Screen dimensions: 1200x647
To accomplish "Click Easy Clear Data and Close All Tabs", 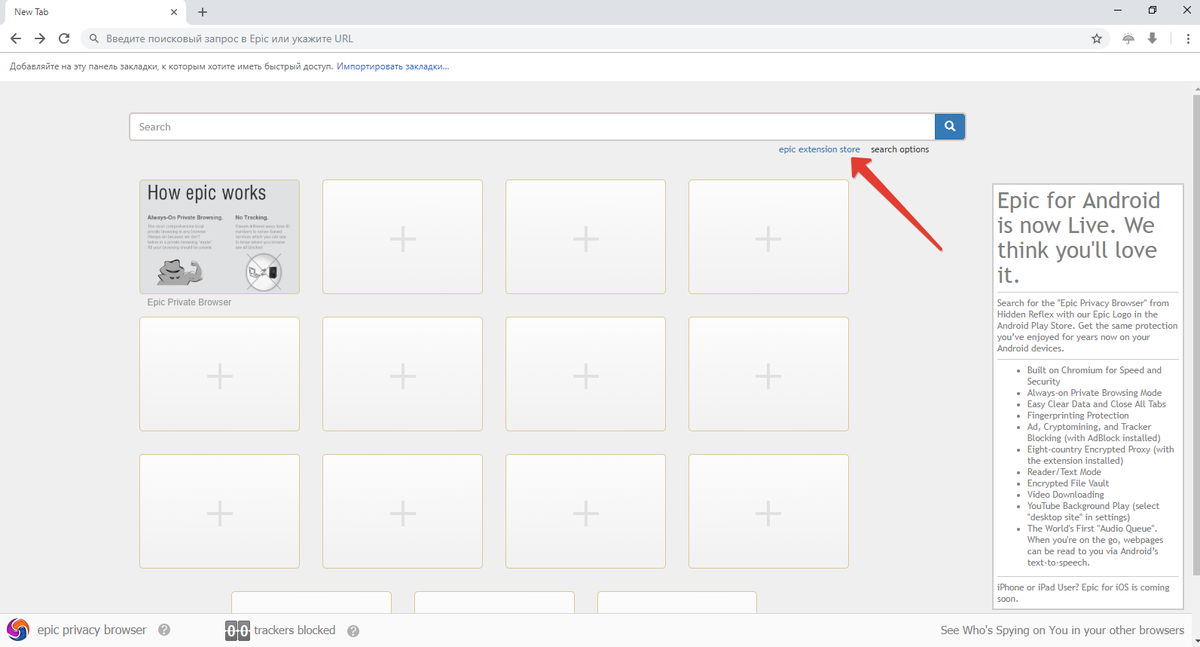I will click(x=1096, y=404).
